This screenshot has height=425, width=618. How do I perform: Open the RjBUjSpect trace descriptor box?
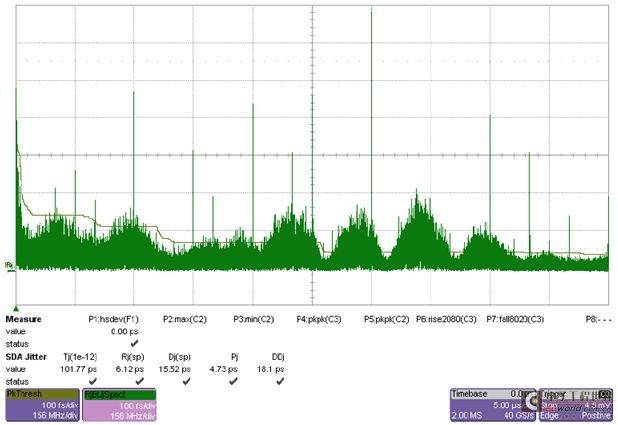click(119, 405)
